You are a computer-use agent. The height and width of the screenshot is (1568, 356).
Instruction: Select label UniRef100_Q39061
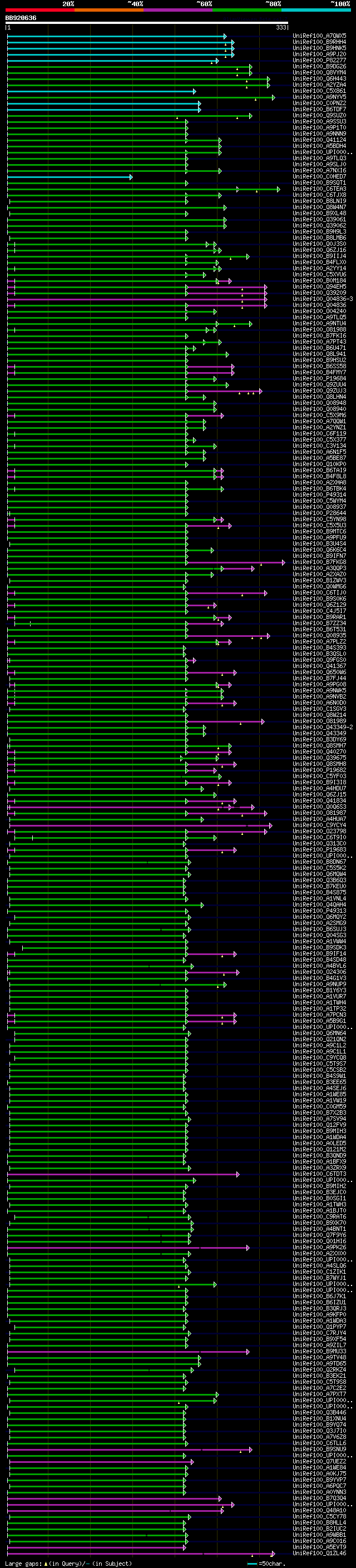coord(319,220)
